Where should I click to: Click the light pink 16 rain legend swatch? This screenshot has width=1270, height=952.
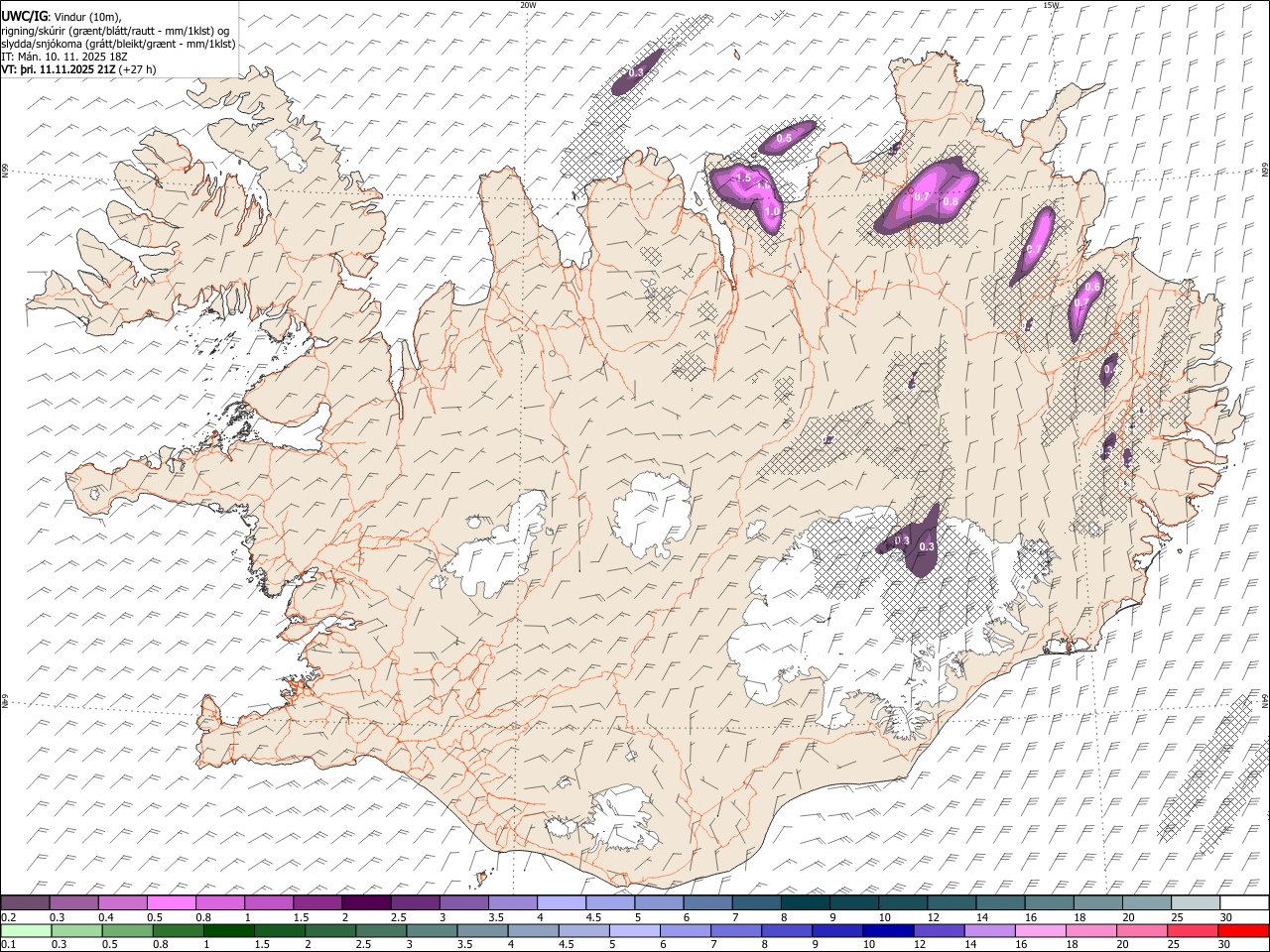[1041, 930]
